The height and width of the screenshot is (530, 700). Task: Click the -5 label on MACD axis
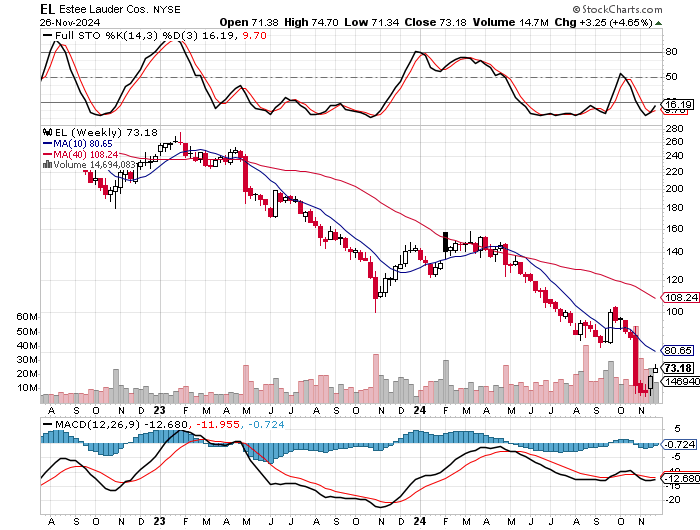click(676, 456)
